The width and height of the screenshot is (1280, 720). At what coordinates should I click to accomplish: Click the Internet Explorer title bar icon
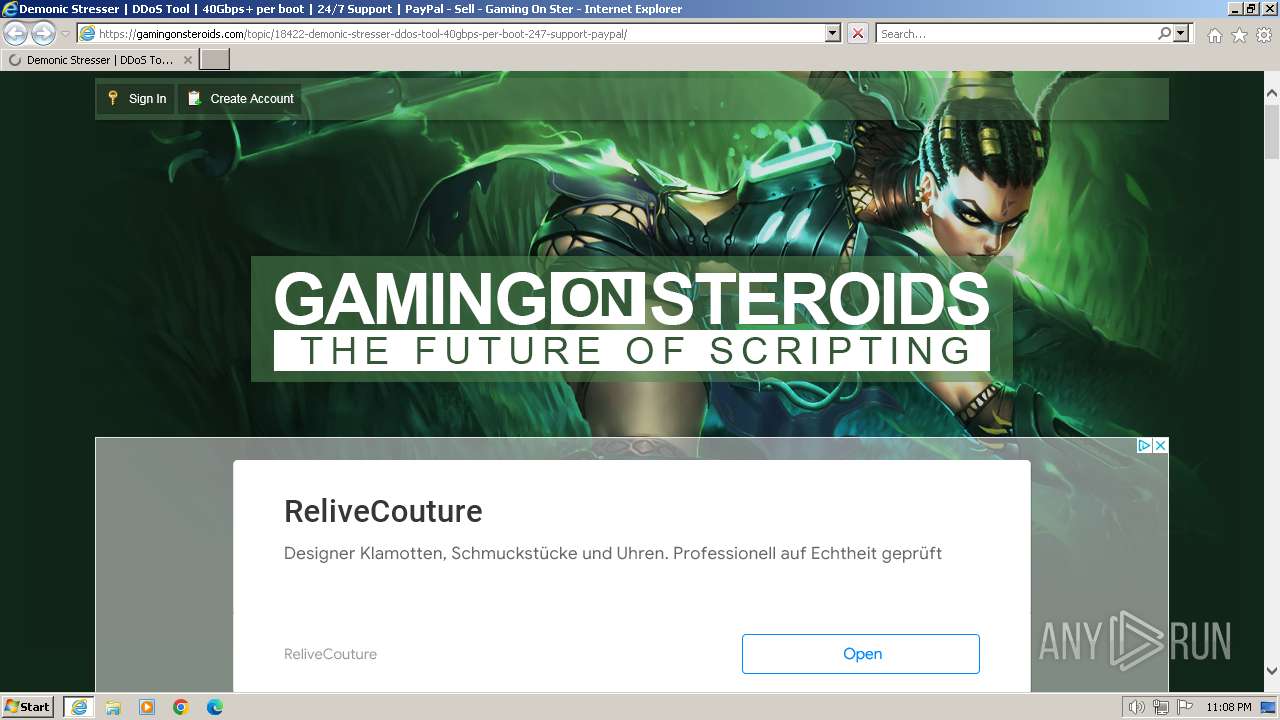coord(10,9)
